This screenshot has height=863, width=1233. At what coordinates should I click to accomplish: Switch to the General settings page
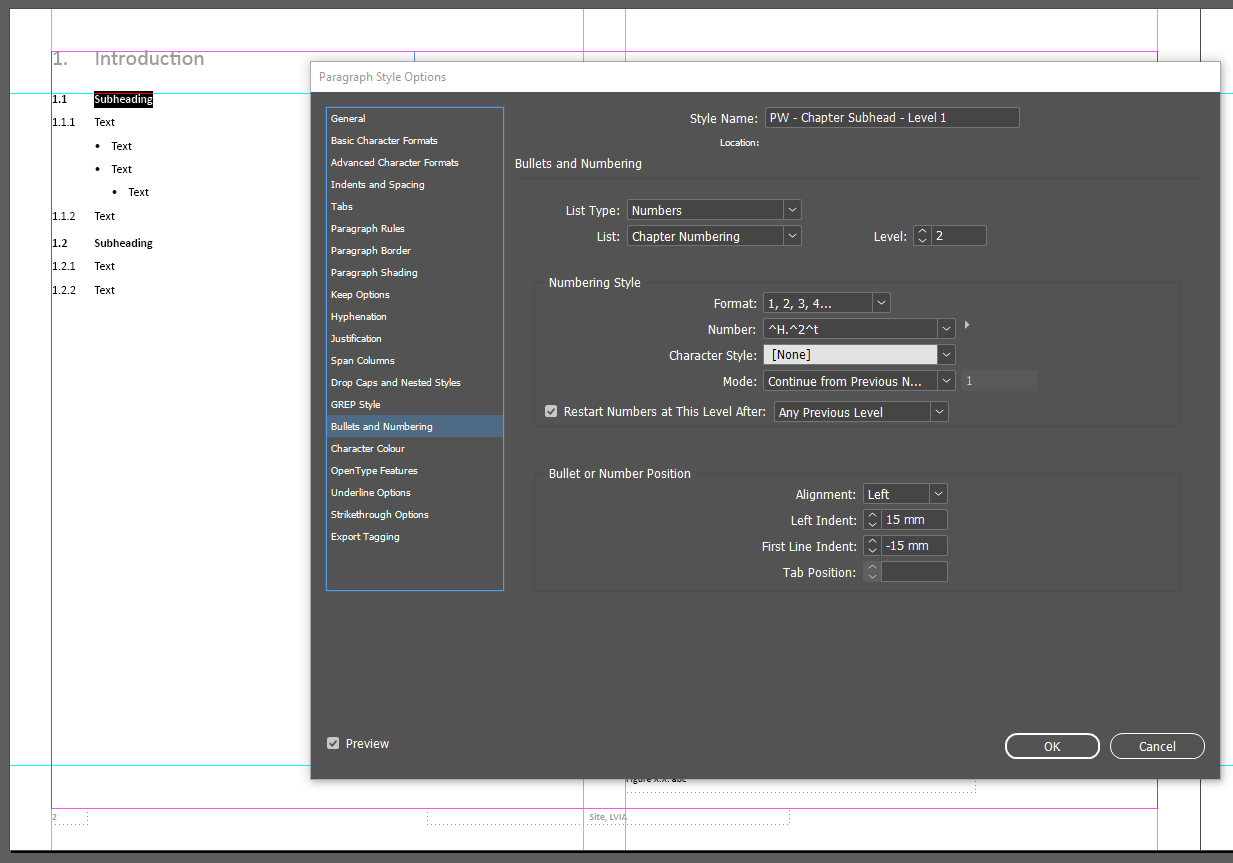click(x=348, y=118)
